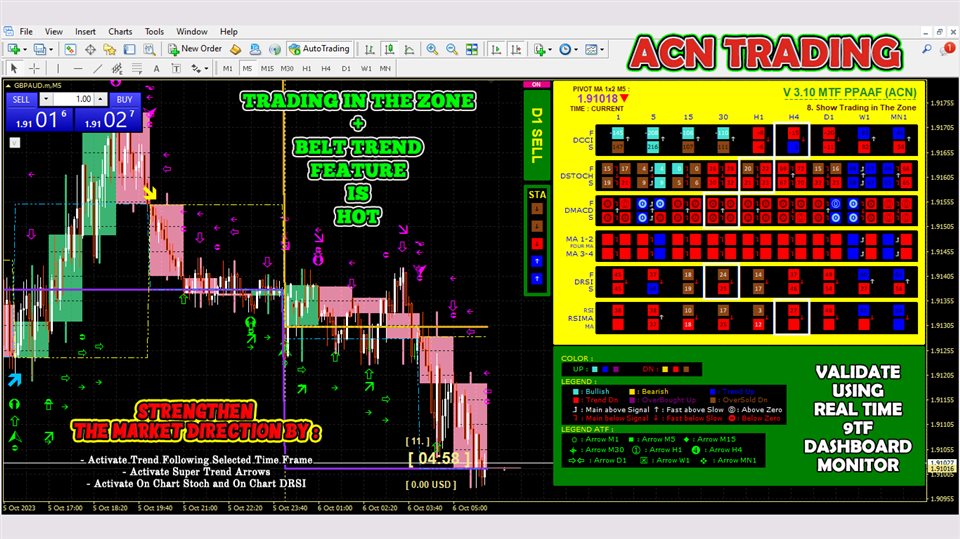Switch chart to Line Chart mode

coord(409,49)
